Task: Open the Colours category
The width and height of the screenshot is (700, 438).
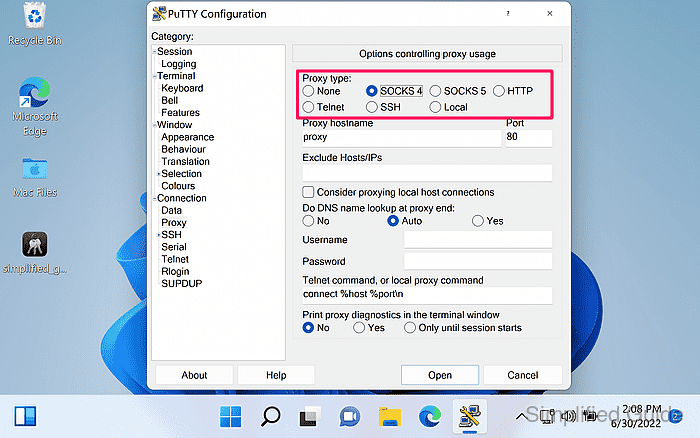Action: point(178,186)
